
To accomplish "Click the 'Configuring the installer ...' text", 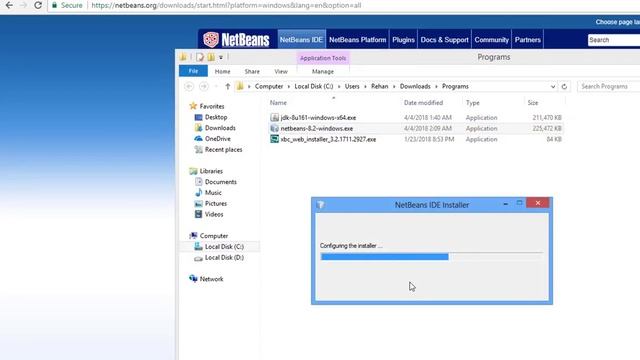I will click(351, 246).
